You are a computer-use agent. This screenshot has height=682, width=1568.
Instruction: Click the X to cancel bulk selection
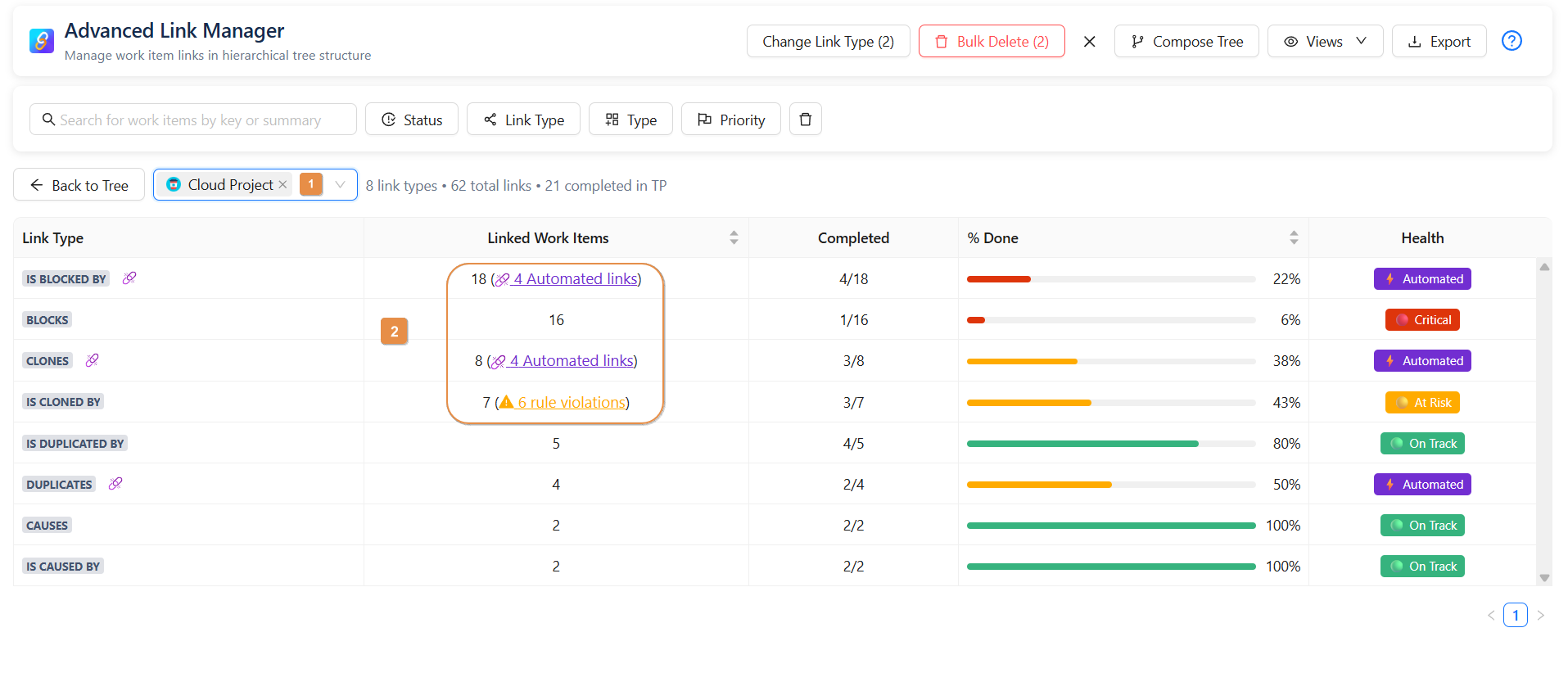click(1089, 42)
